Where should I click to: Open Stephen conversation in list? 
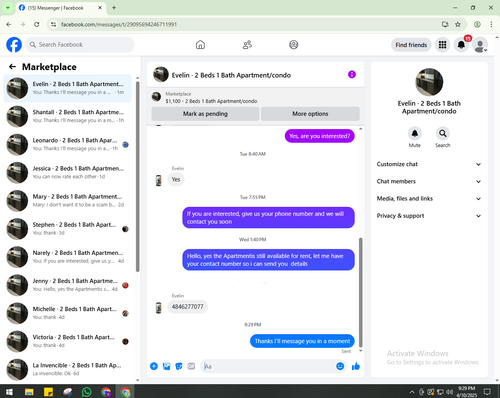click(67, 229)
